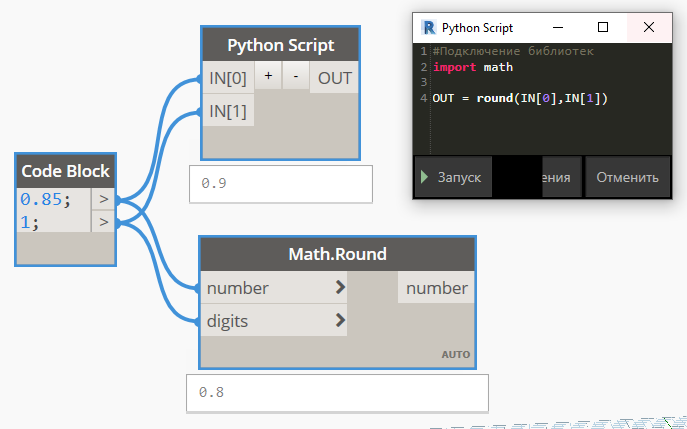This screenshot has height=429, width=687.
Task: Select the IN[0] port on Python Script
Action: (x=228, y=78)
